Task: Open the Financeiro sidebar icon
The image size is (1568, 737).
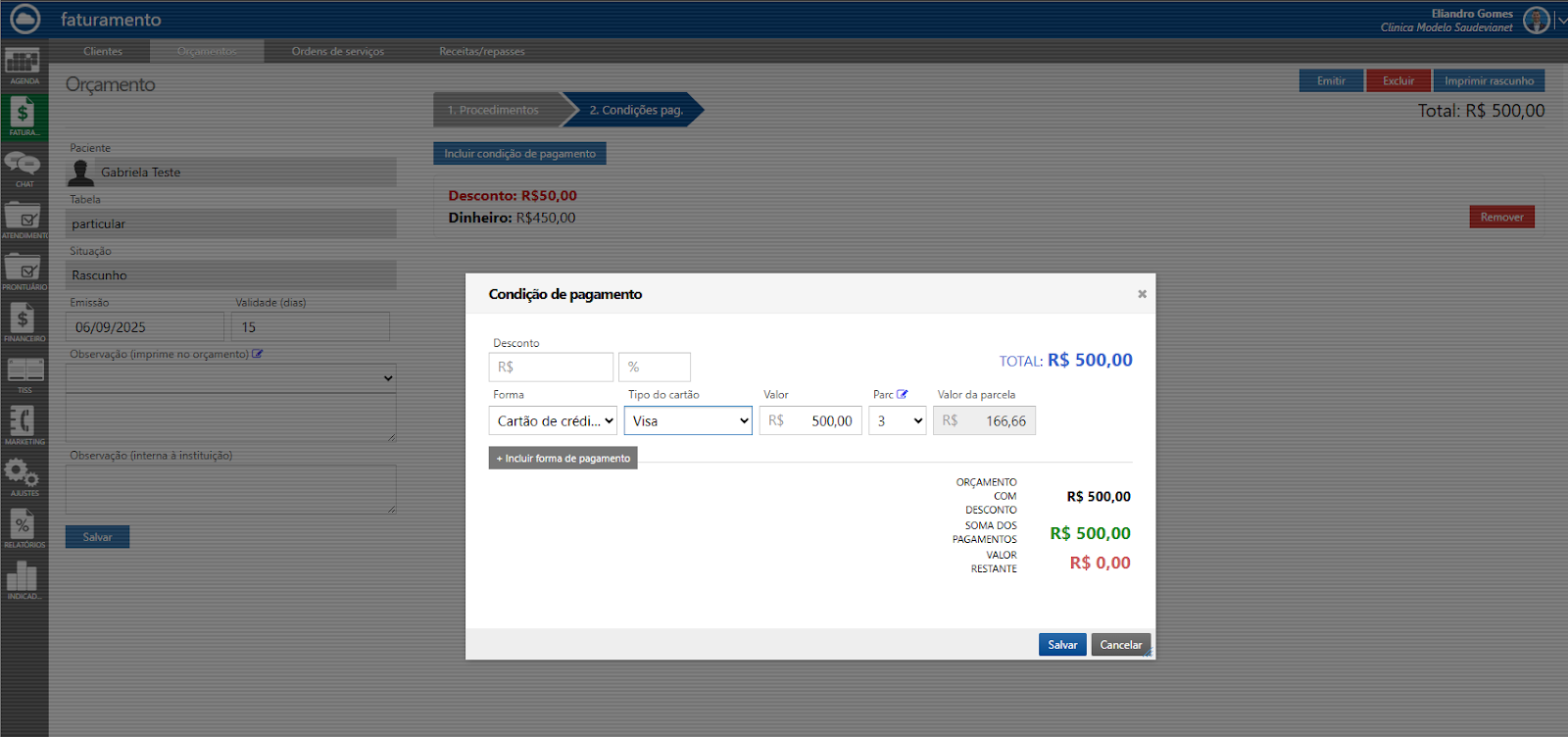Action: (24, 323)
